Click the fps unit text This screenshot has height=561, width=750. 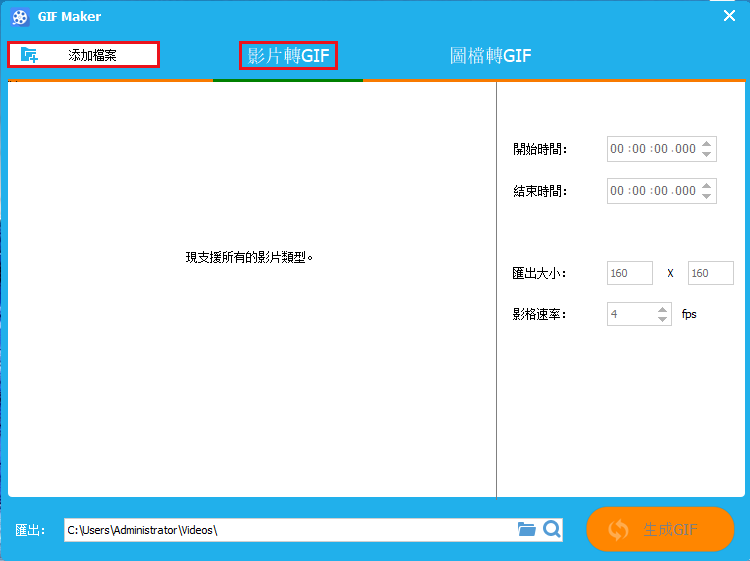click(689, 315)
